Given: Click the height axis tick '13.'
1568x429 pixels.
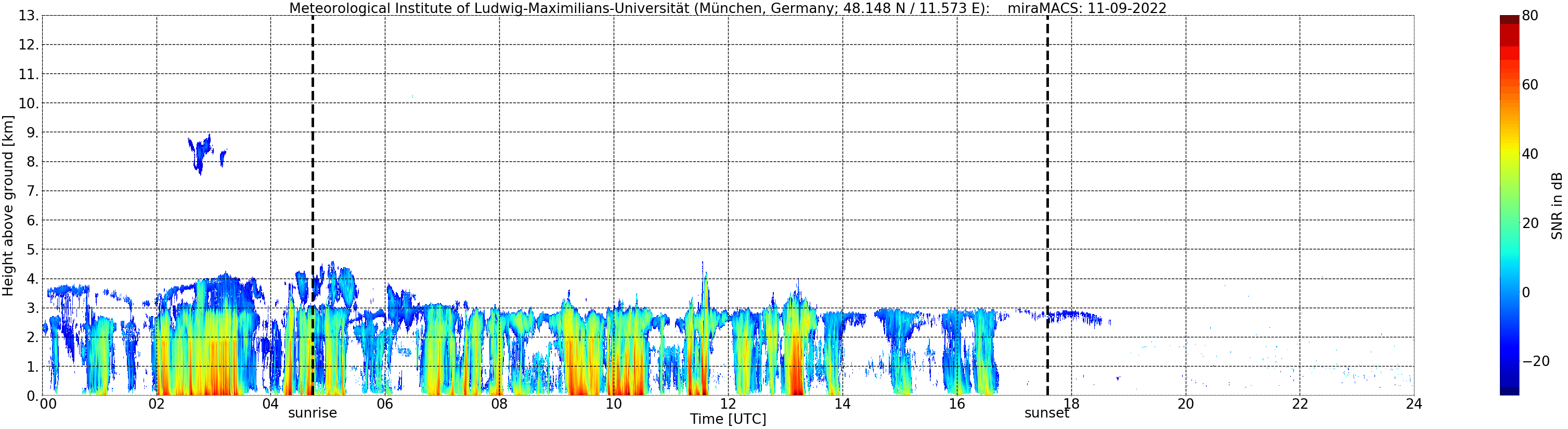Looking at the screenshot, I should coord(29,16).
